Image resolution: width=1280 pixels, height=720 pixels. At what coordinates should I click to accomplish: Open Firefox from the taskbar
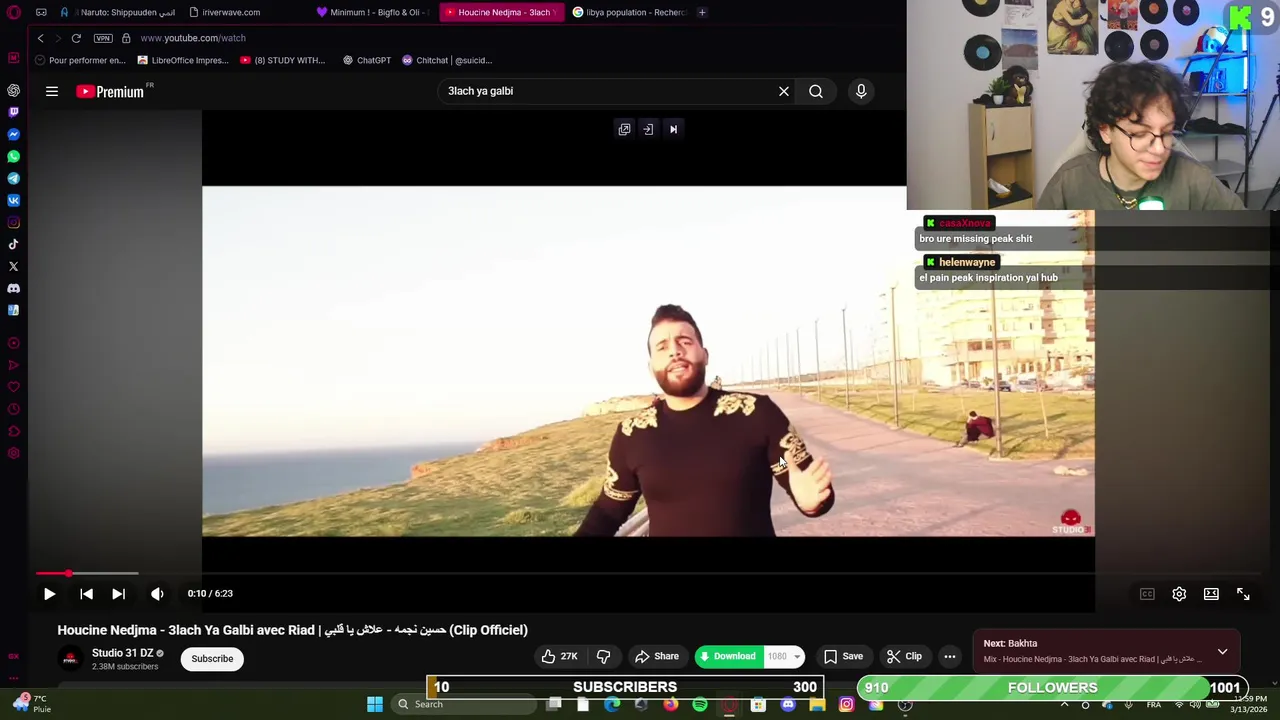click(670, 704)
